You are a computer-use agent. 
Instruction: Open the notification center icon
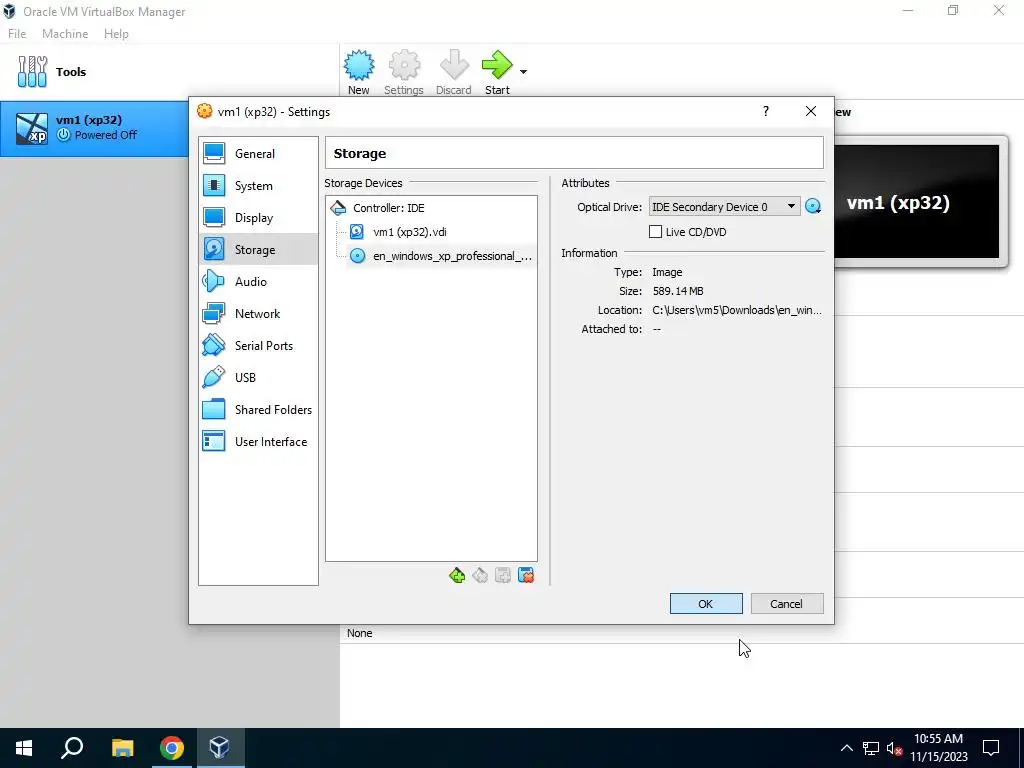point(991,748)
